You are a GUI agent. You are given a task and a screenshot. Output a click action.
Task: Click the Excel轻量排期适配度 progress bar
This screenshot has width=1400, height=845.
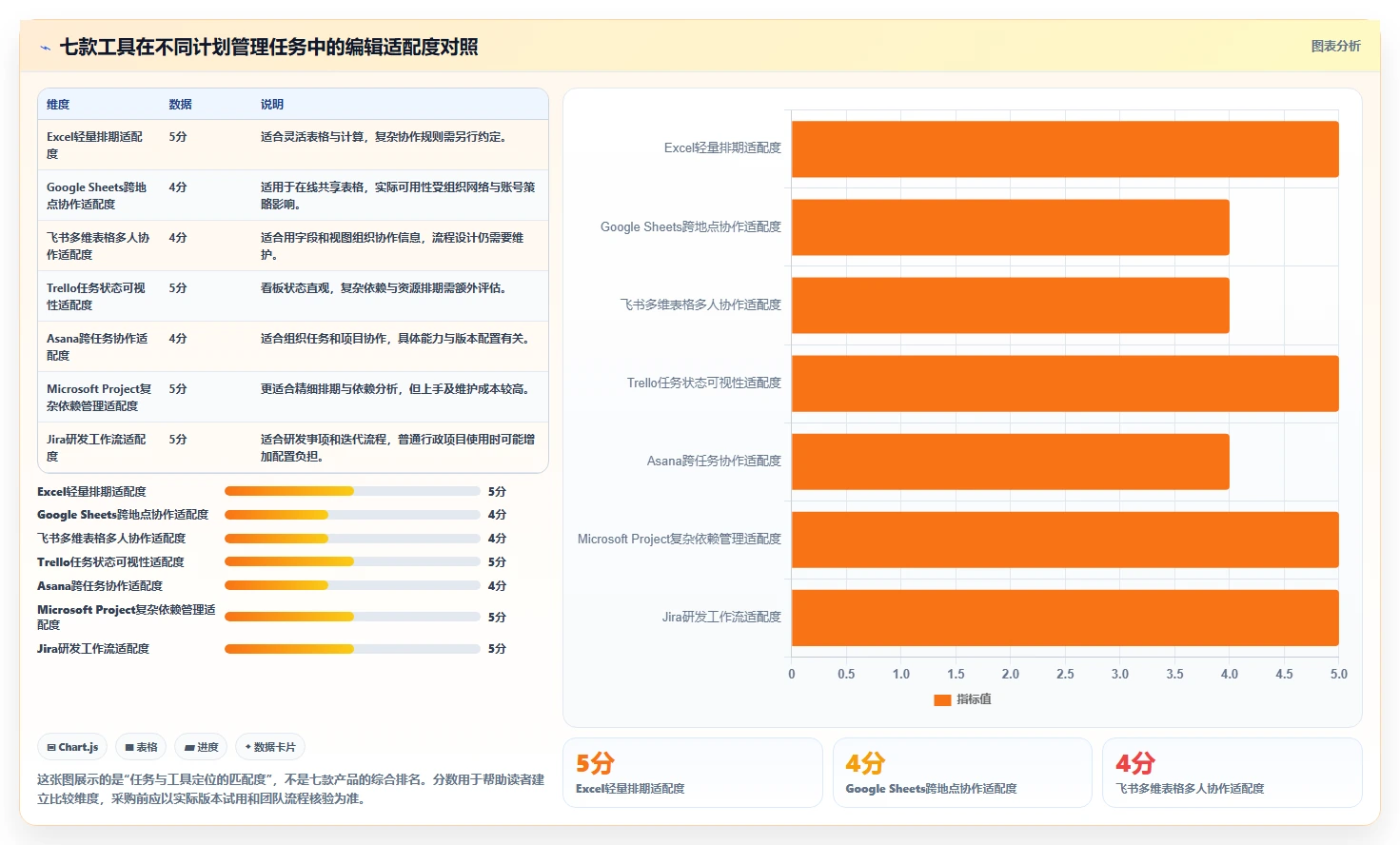click(x=352, y=491)
